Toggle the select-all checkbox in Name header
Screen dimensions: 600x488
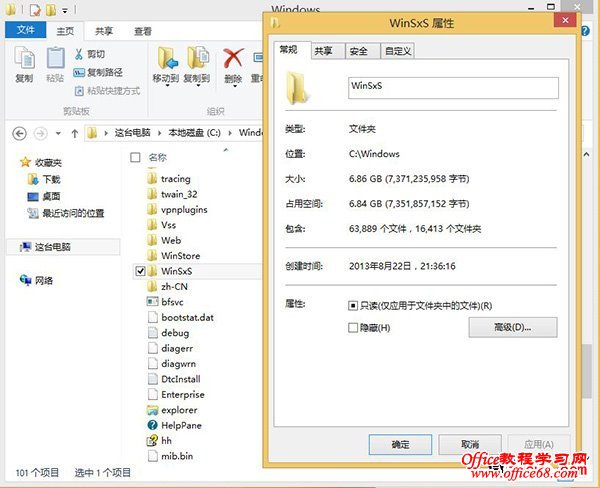(x=135, y=157)
